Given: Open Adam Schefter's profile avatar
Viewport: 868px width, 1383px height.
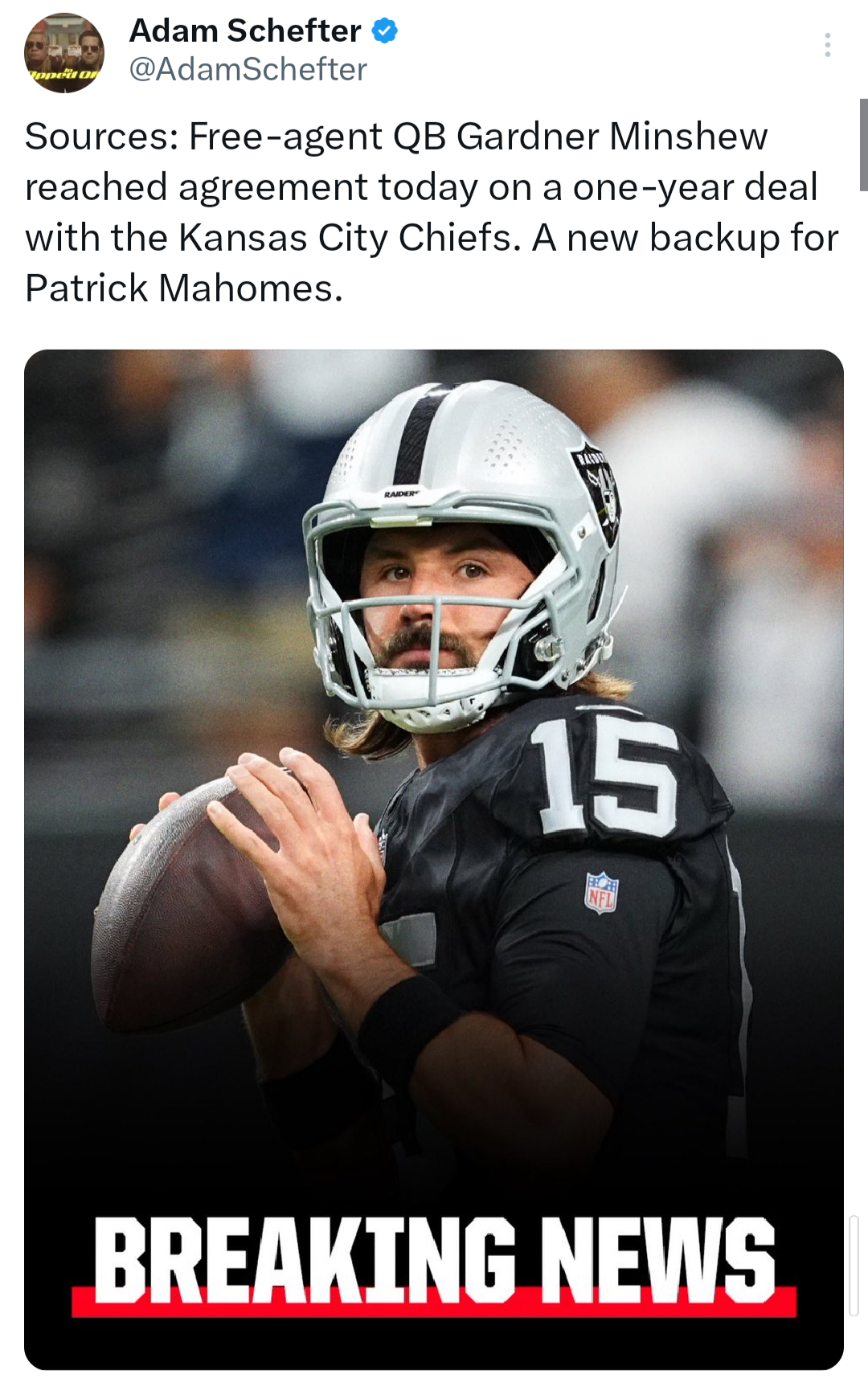Looking at the screenshot, I should (64, 53).
